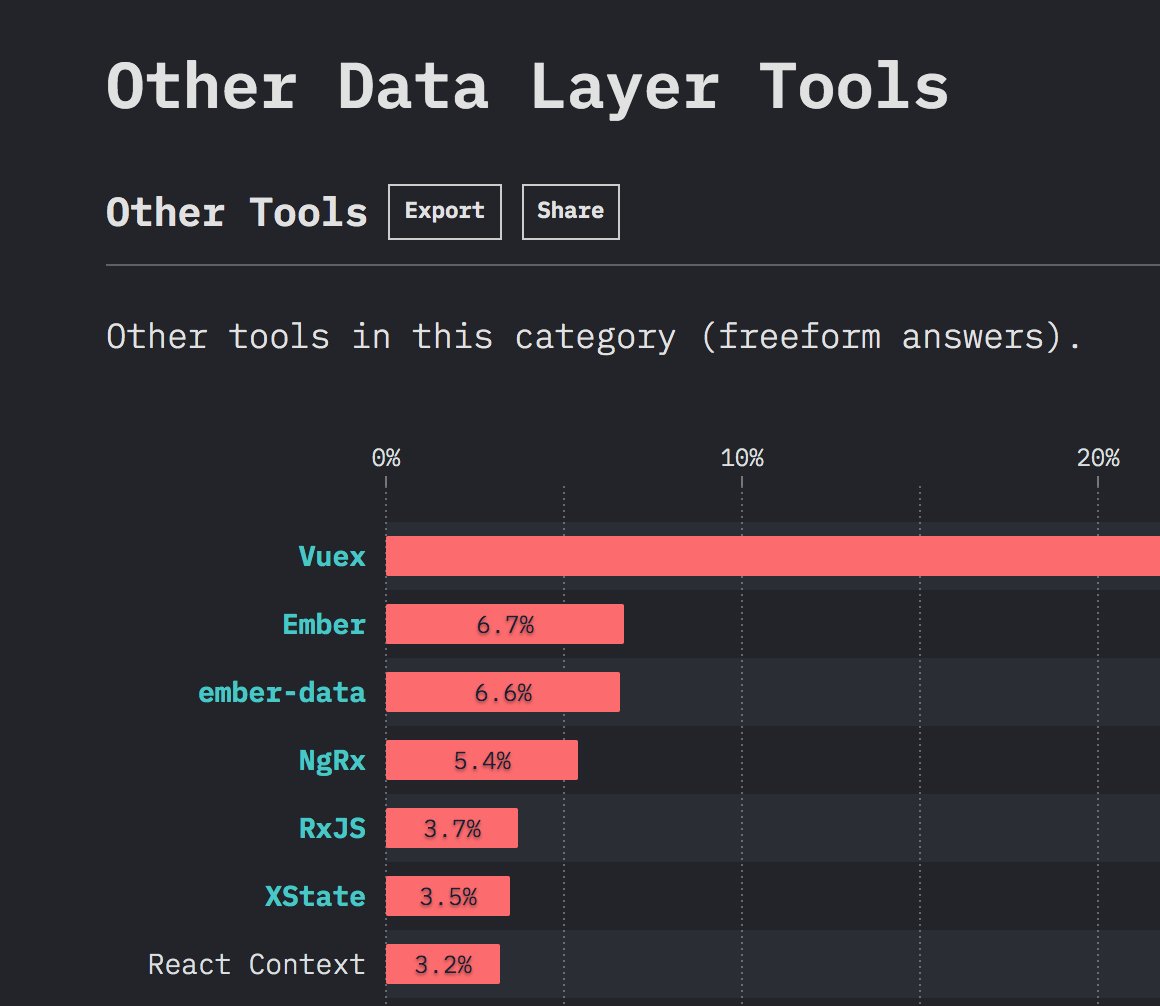Click the Export button
The width and height of the screenshot is (1160, 1006).
click(444, 211)
